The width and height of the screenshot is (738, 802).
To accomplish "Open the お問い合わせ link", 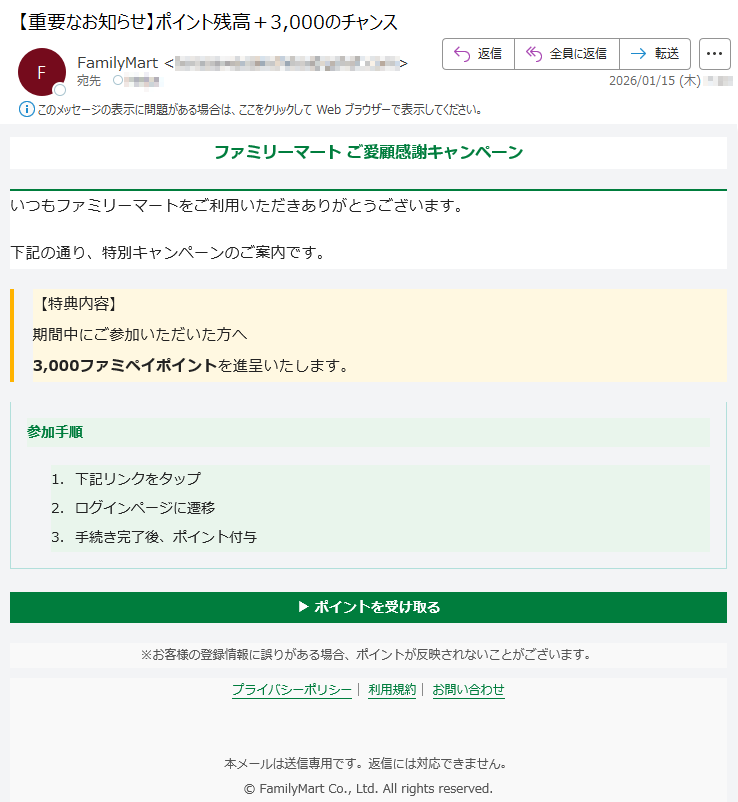I will click(x=468, y=690).
